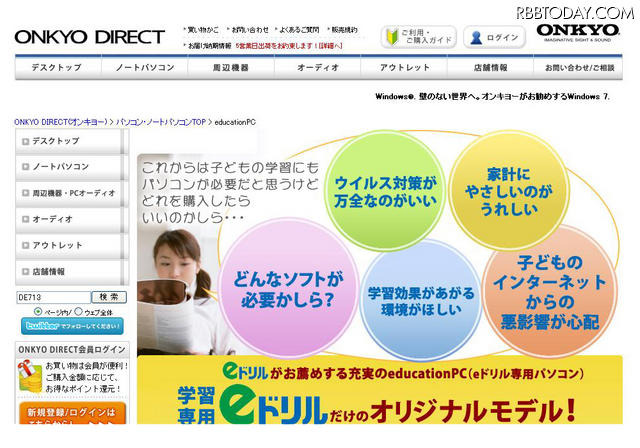Click the eドリル オリジナルモデル yellow banner
The image size is (640, 448).
tap(380, 390)
